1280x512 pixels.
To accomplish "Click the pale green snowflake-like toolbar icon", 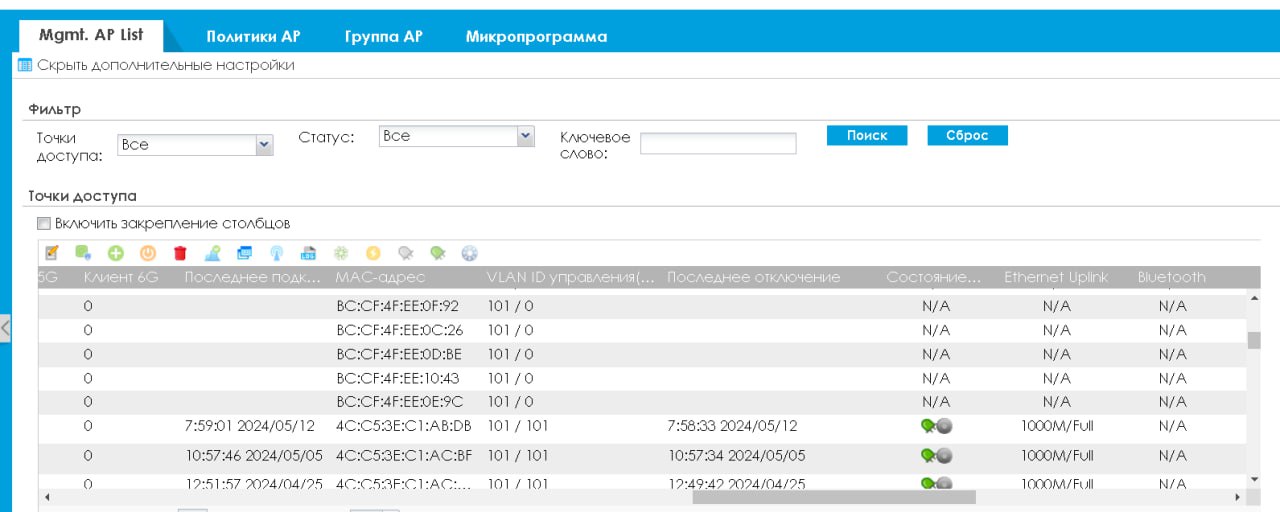I will tap(341, 254).
